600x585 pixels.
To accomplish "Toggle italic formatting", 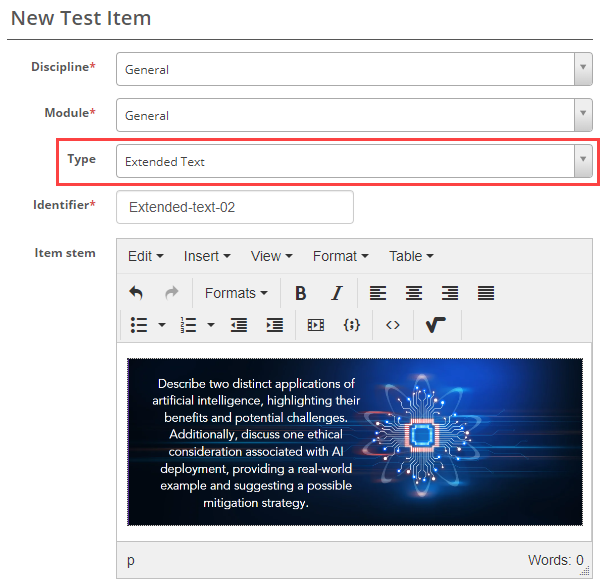I will 337,293.
